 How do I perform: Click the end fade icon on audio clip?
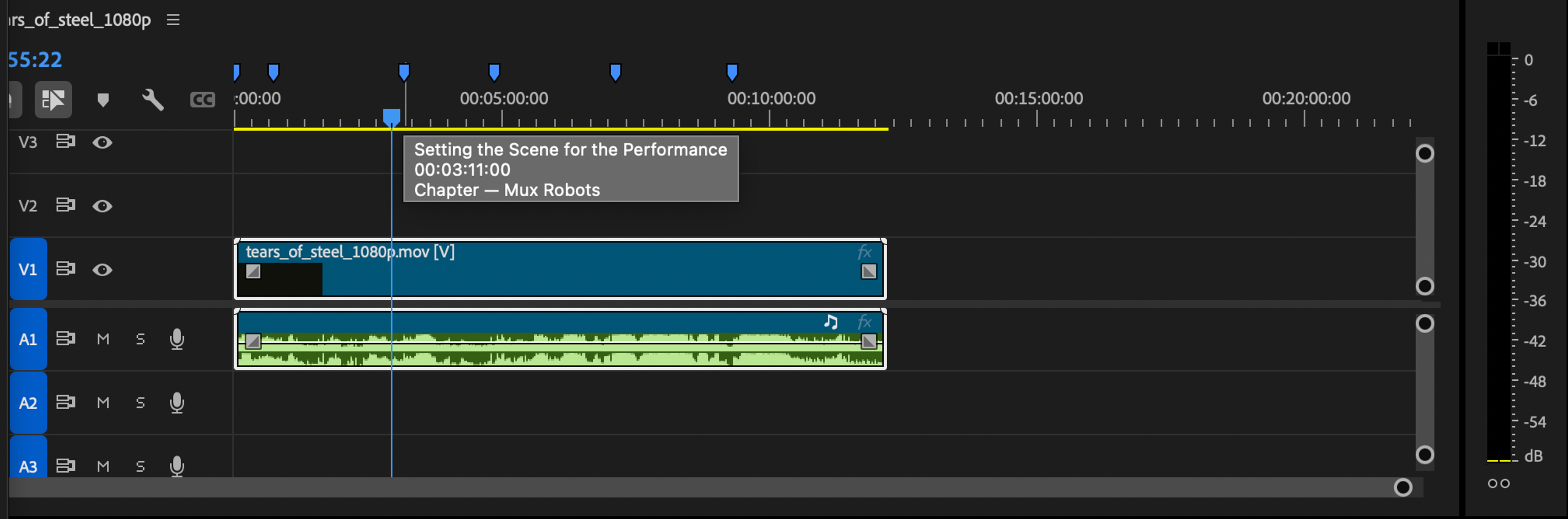869,342
